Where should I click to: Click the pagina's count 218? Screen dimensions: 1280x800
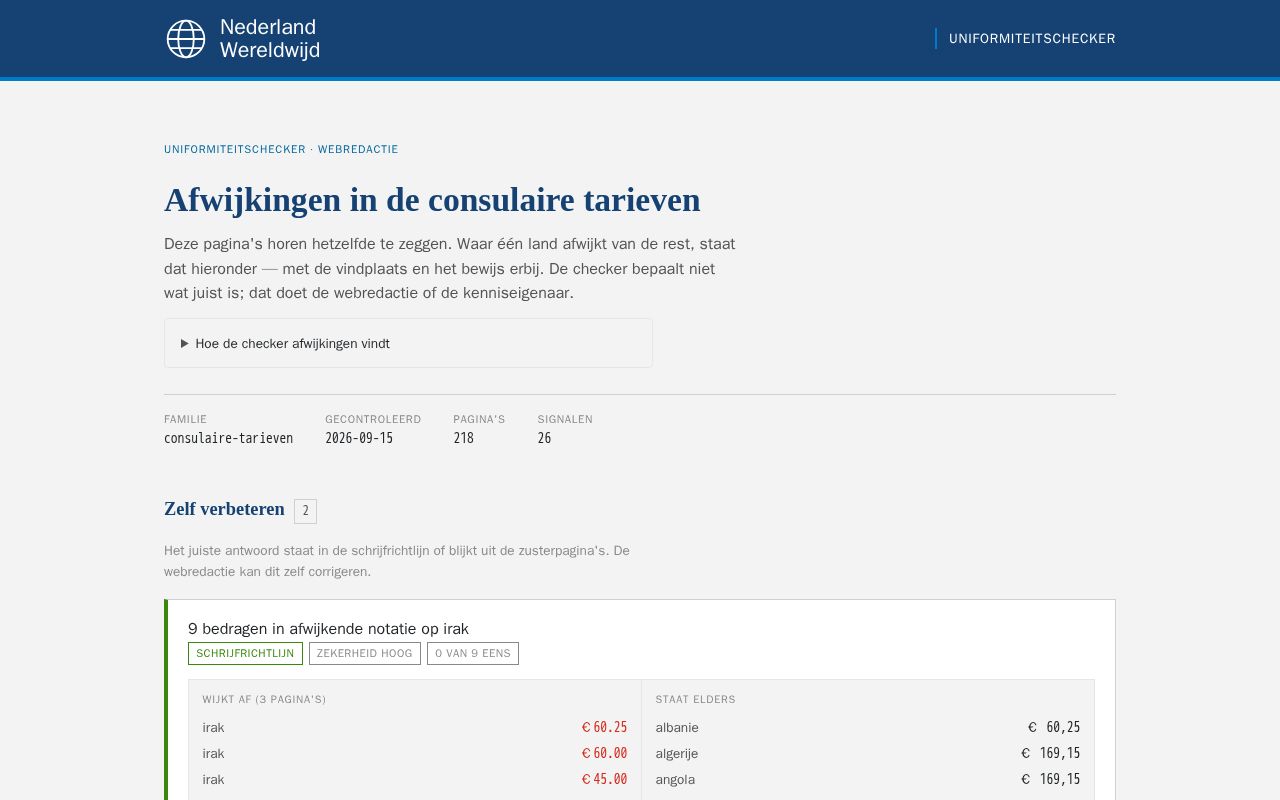click(x=463, y=438)
